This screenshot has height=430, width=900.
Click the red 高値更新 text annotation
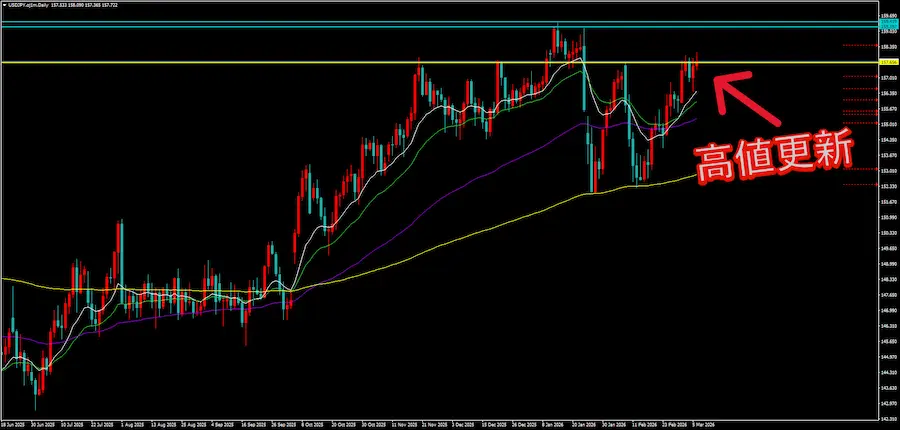[773, 157]
